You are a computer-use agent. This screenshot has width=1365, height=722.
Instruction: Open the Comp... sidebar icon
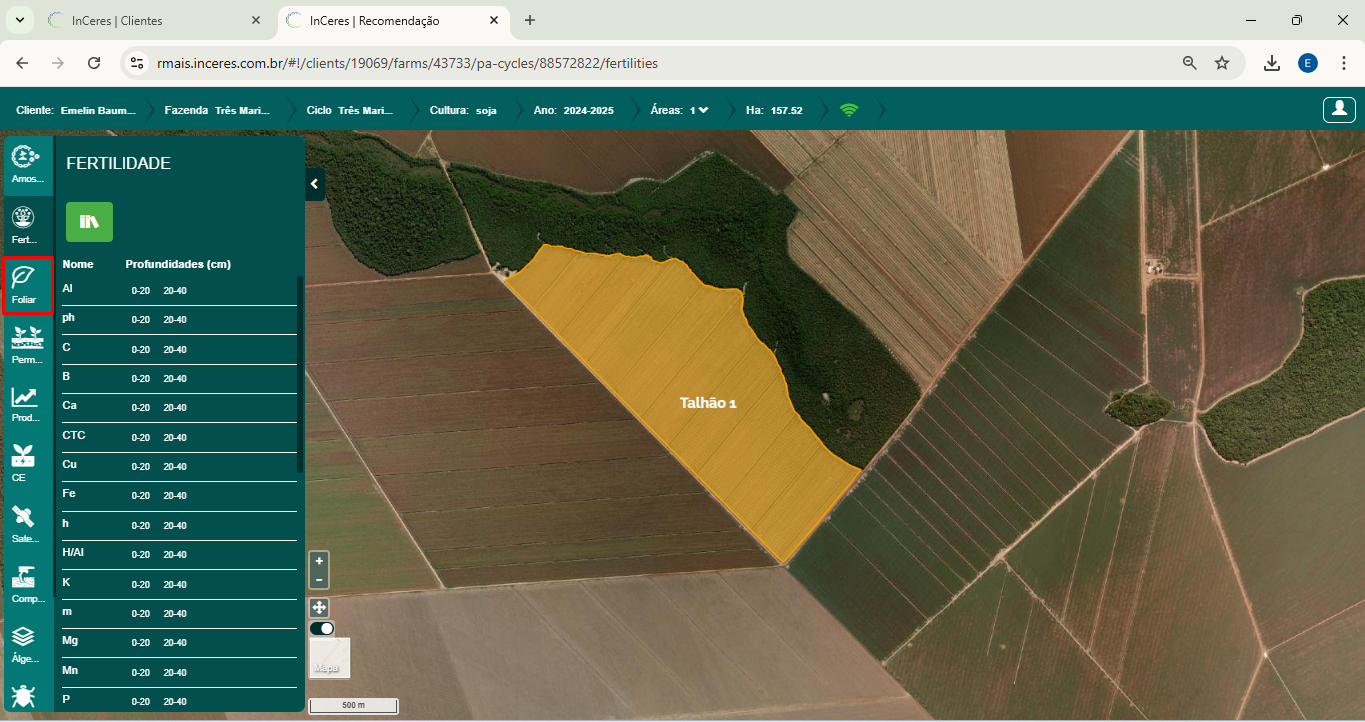pyautogui.click(x=27, y=583)
